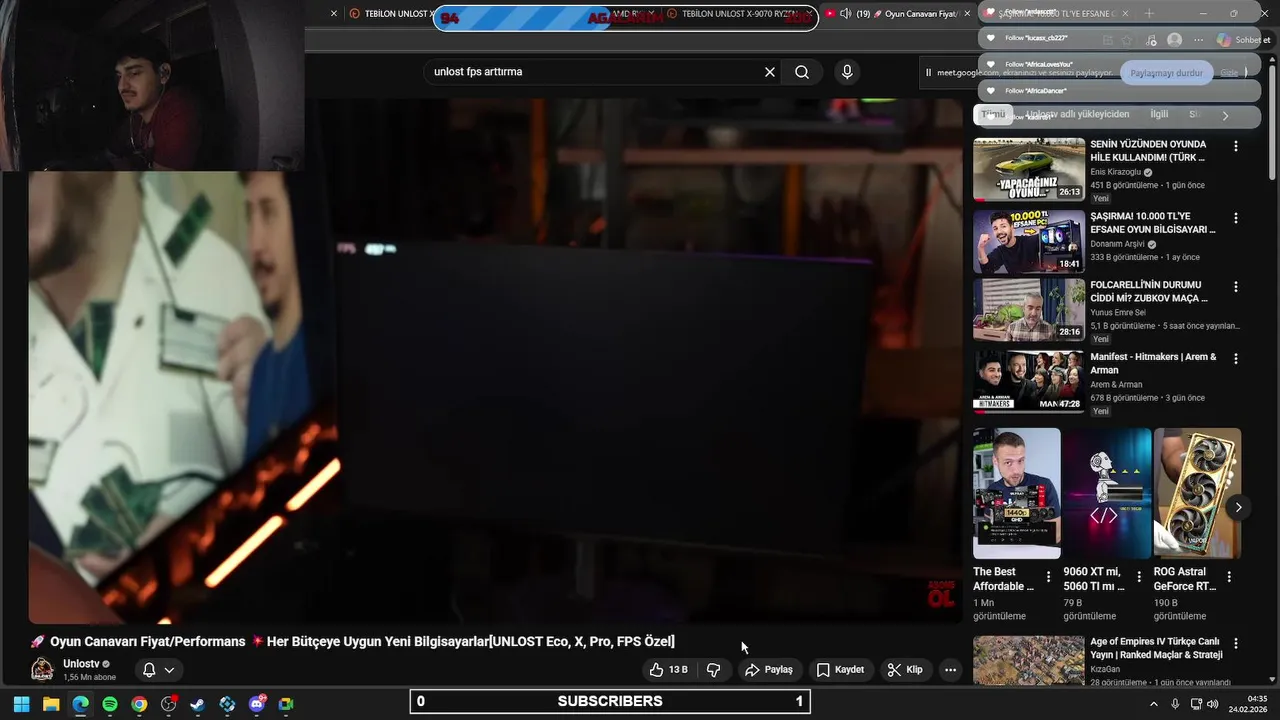Image resolution: width=1280 pixels, height=720 pixels.
Task: Click the main video player area
Action: pyautogui.click(x=495, y=360)
